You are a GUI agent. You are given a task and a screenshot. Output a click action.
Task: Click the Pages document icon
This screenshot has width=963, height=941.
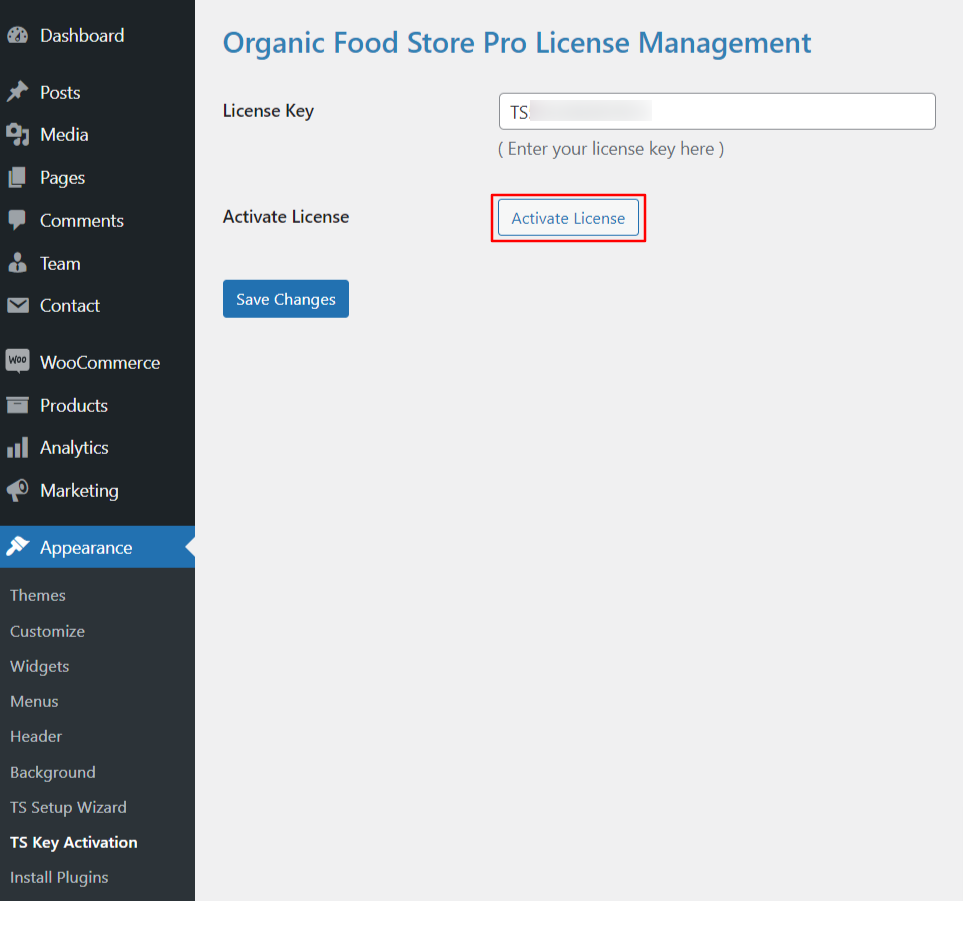click(x=17, y=178)
